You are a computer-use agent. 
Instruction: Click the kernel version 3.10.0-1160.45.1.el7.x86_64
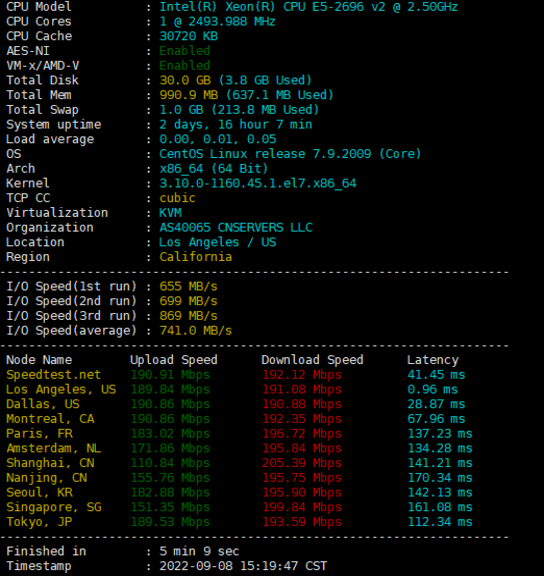pyautogui.click(x=257, y=183)
